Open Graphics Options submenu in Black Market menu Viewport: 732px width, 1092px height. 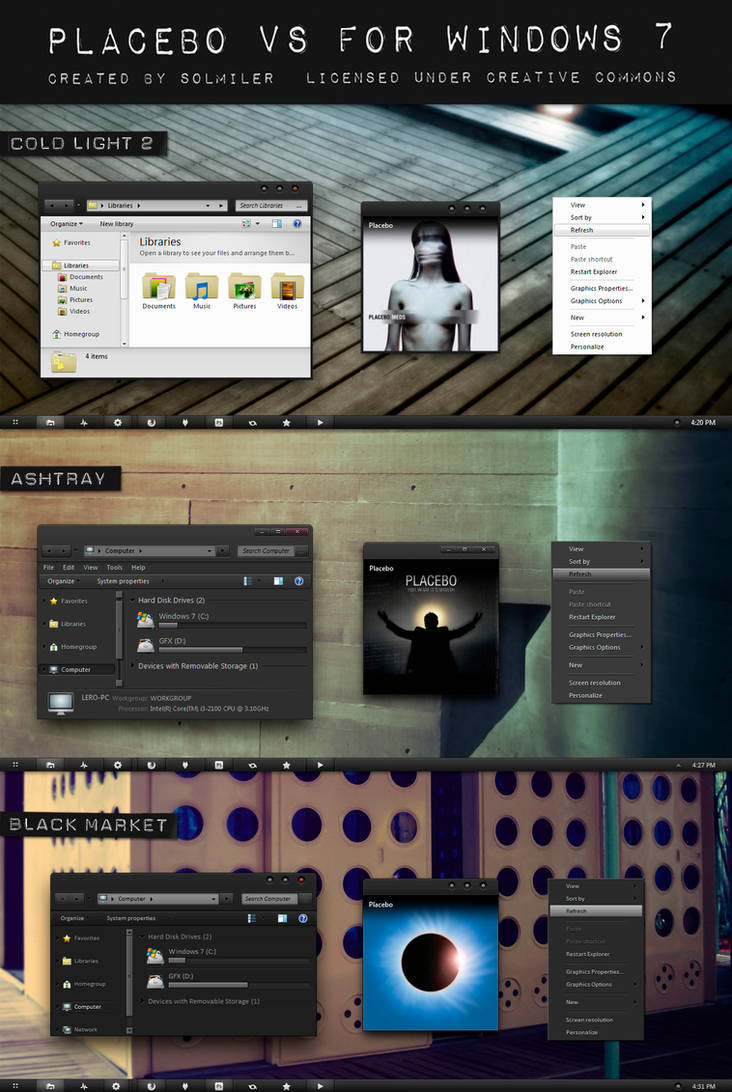[595, 984]
